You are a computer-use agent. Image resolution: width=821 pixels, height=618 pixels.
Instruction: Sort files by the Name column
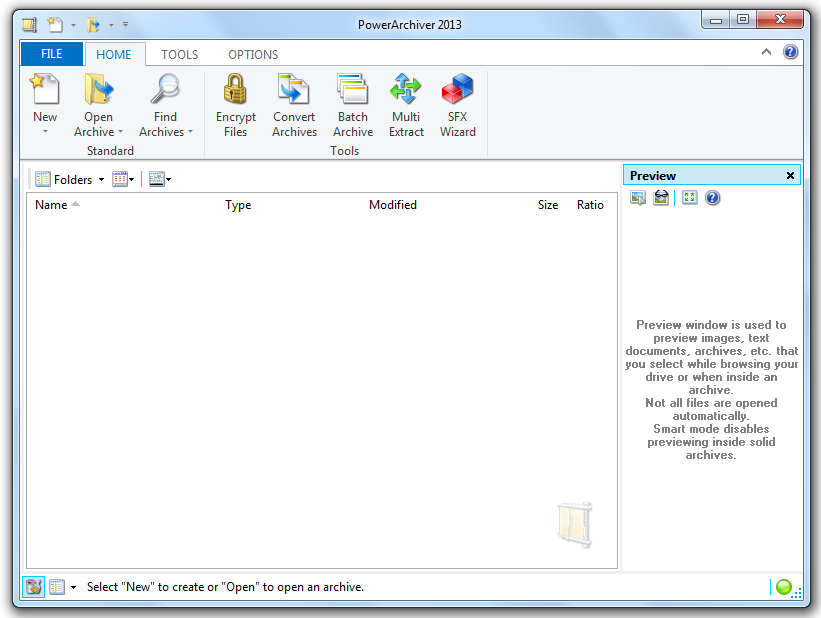pyautogui.click(x=50, y=205)
